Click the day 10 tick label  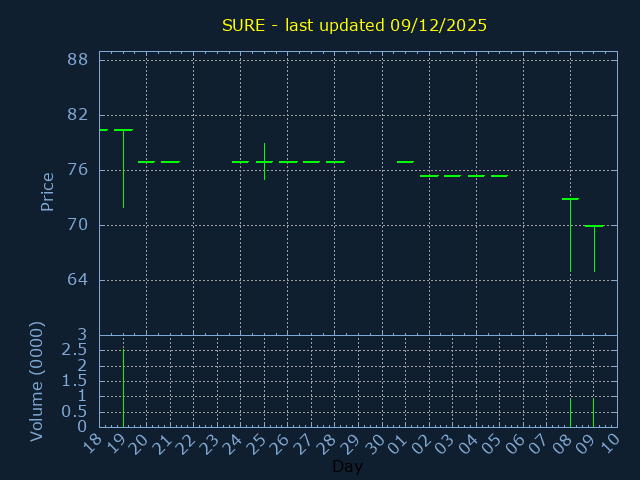click(x=611, y=445)
